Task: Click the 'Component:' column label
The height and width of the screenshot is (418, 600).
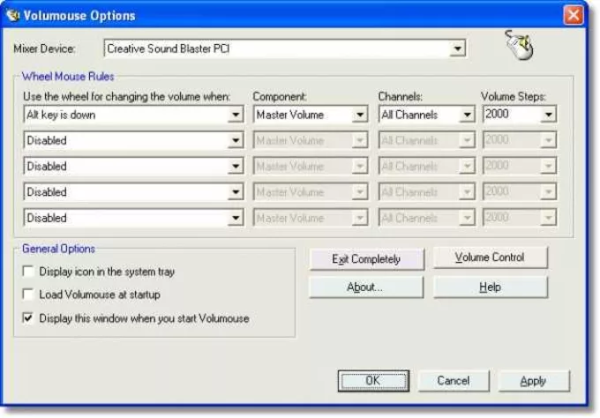Action: coord(280,96)
